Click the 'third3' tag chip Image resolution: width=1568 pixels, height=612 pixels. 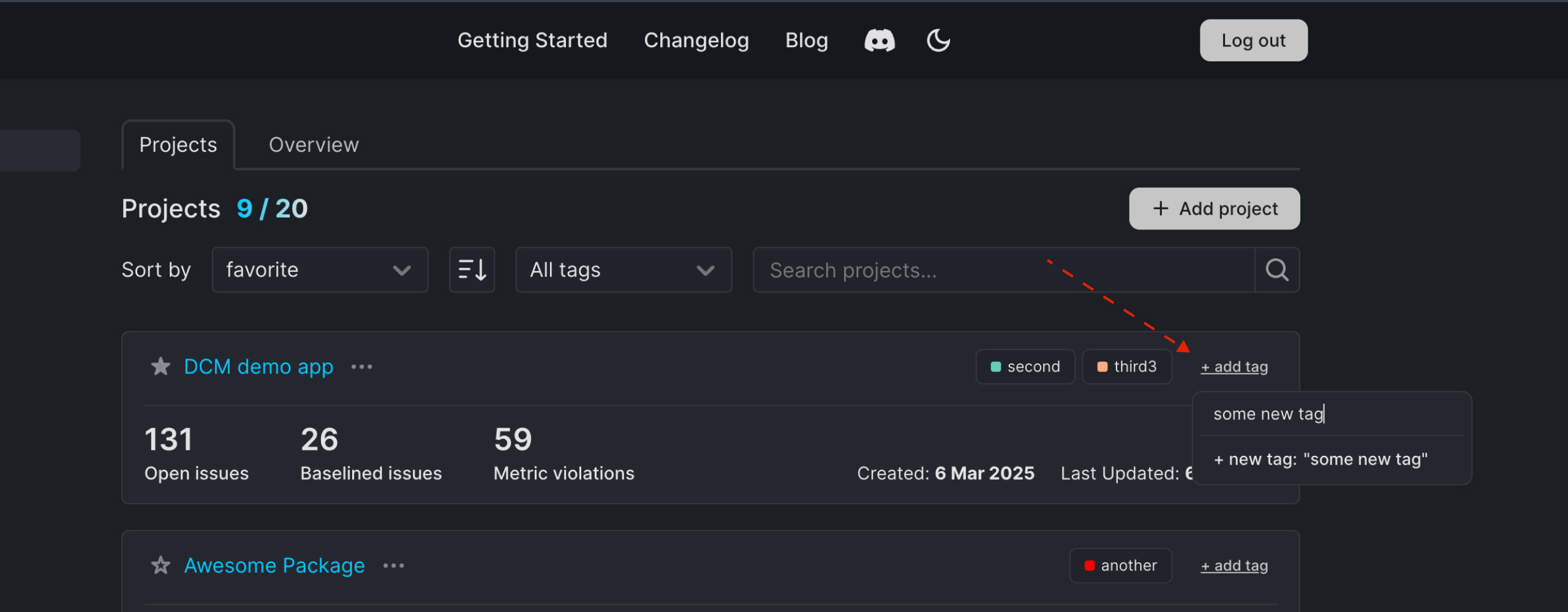1127,367
